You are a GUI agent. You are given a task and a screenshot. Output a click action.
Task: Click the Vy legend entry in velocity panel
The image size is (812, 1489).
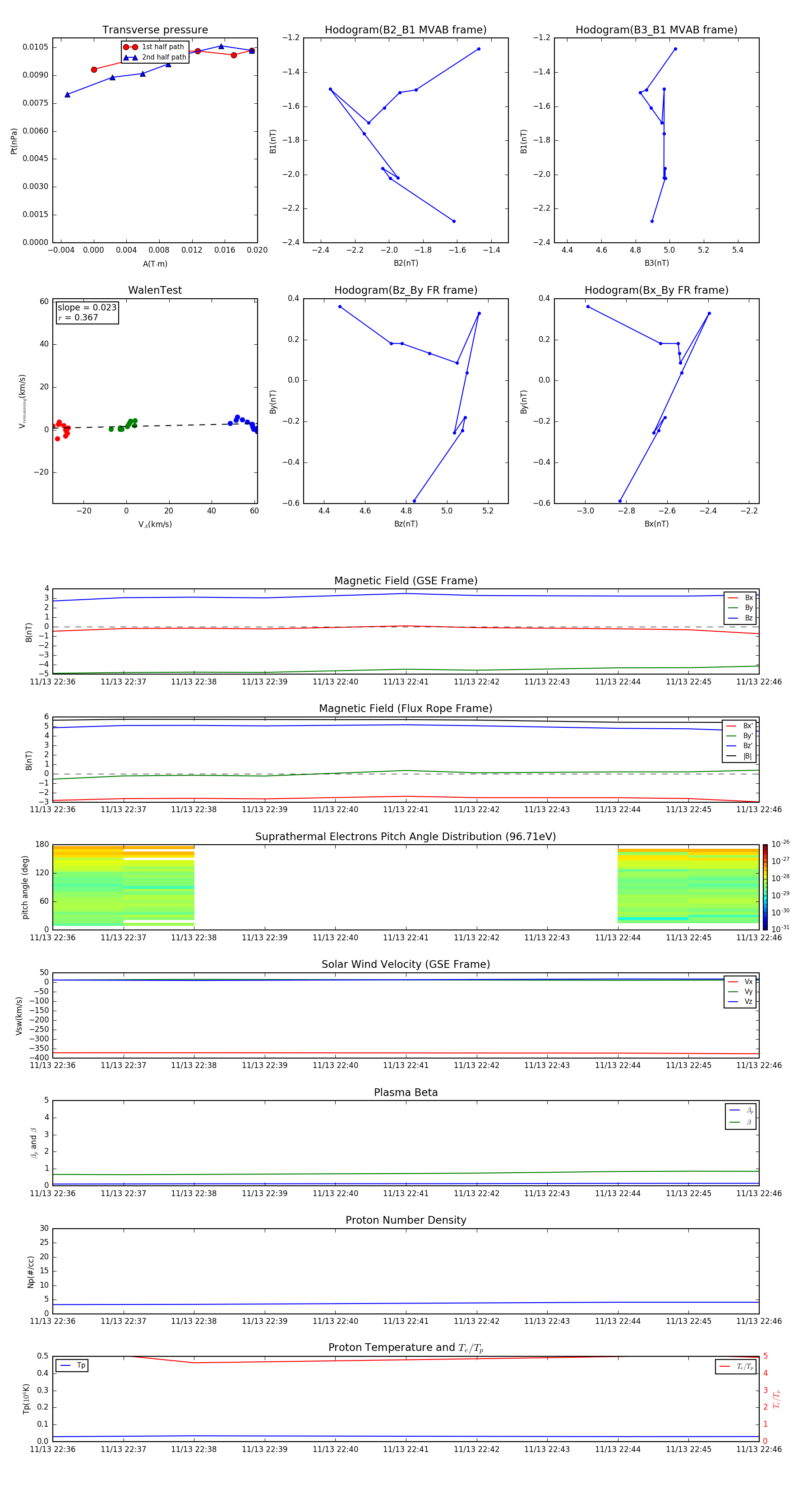point(740,992)
